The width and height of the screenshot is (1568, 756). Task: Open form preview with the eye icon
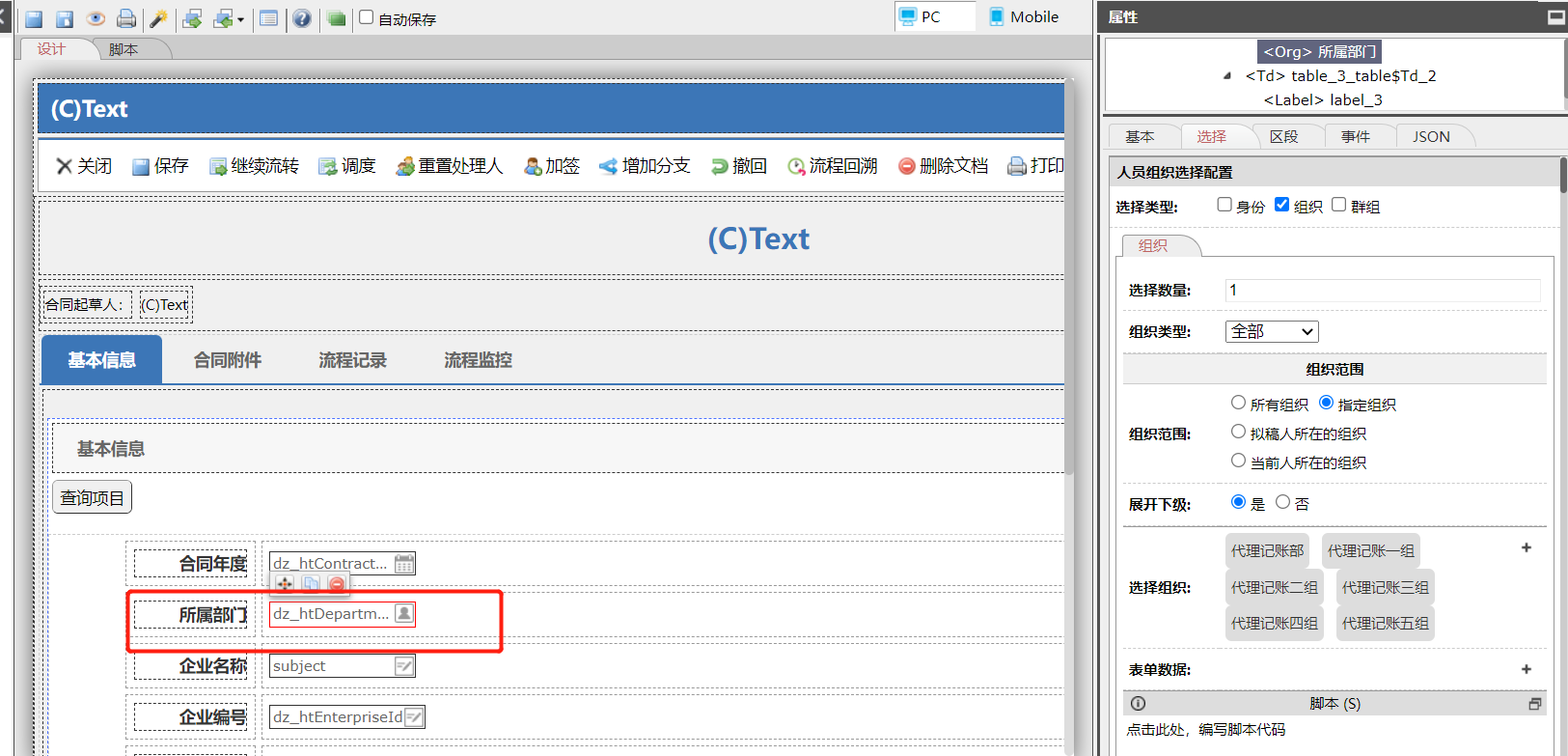[x=96, y=18]
